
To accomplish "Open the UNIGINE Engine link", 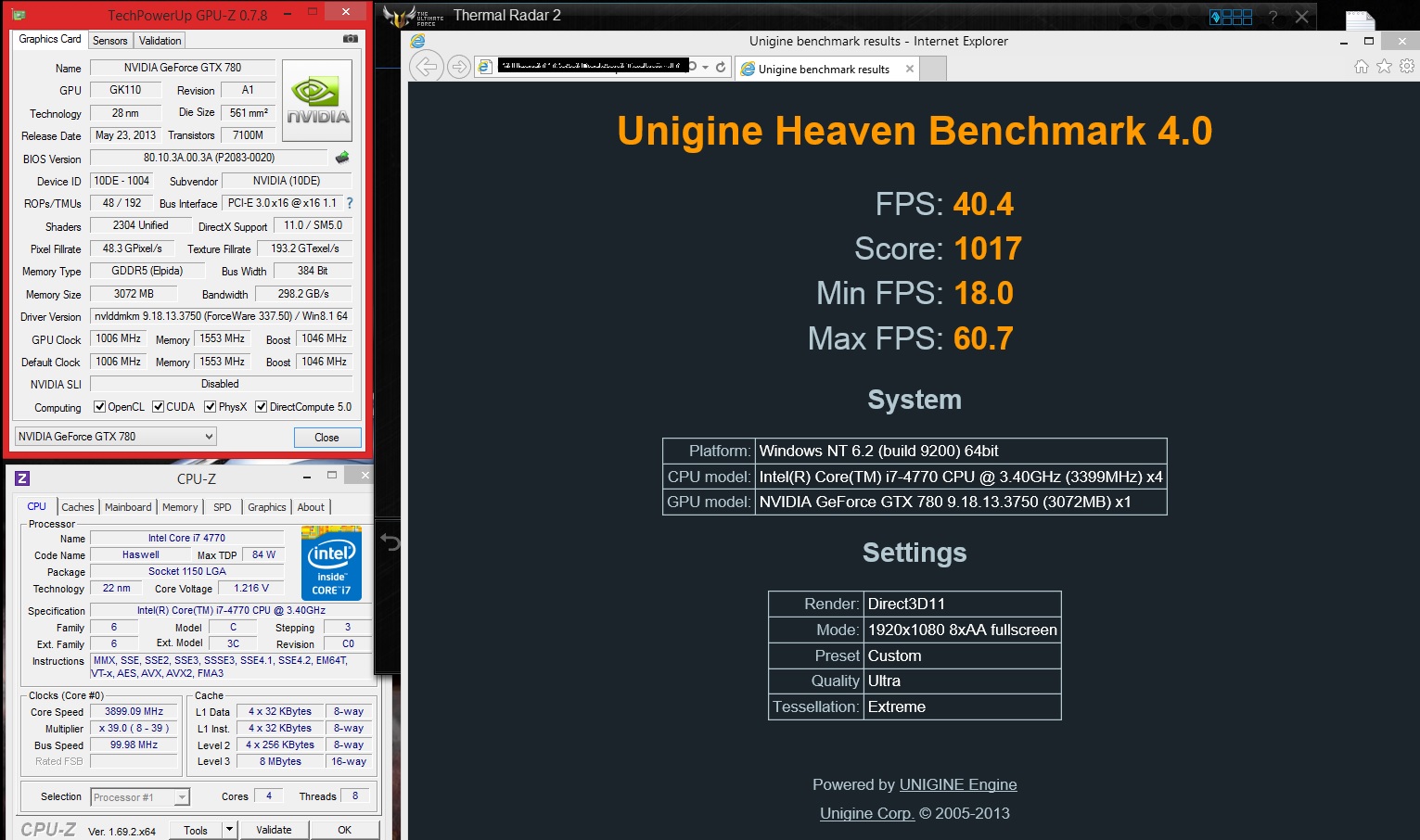I will click(x=958, y=784).
